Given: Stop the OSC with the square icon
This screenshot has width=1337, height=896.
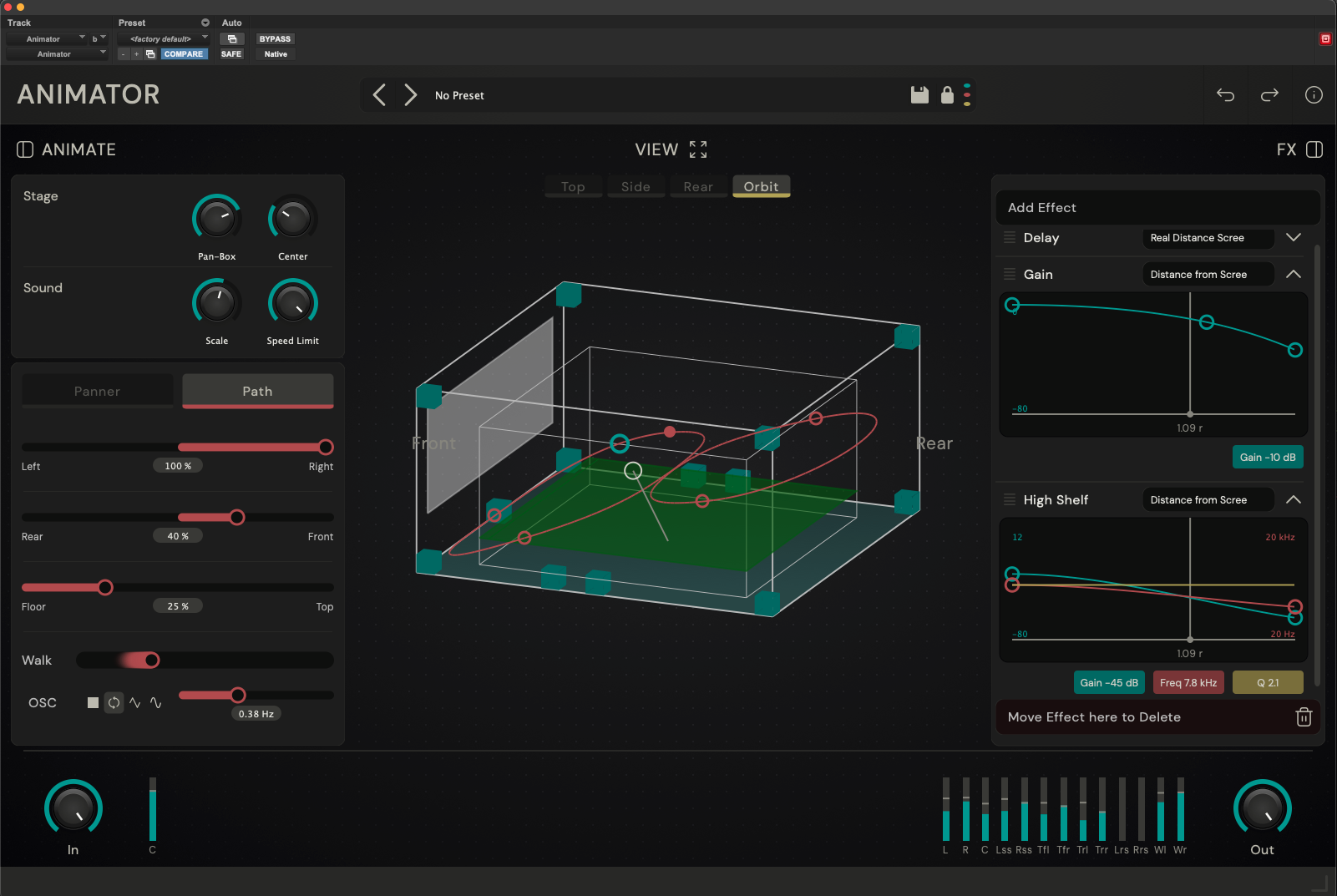Looking at the screenshot, I should (93, 702).
